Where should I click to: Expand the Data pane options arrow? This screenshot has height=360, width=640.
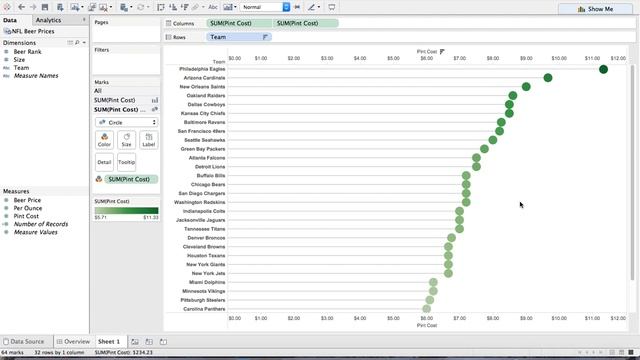point(84,20)
